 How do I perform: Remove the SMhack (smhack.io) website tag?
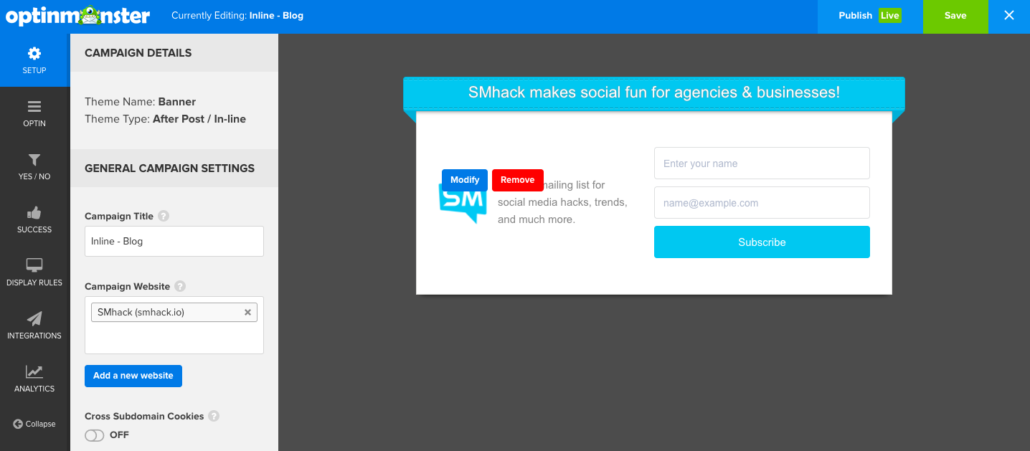coord(248,312)
